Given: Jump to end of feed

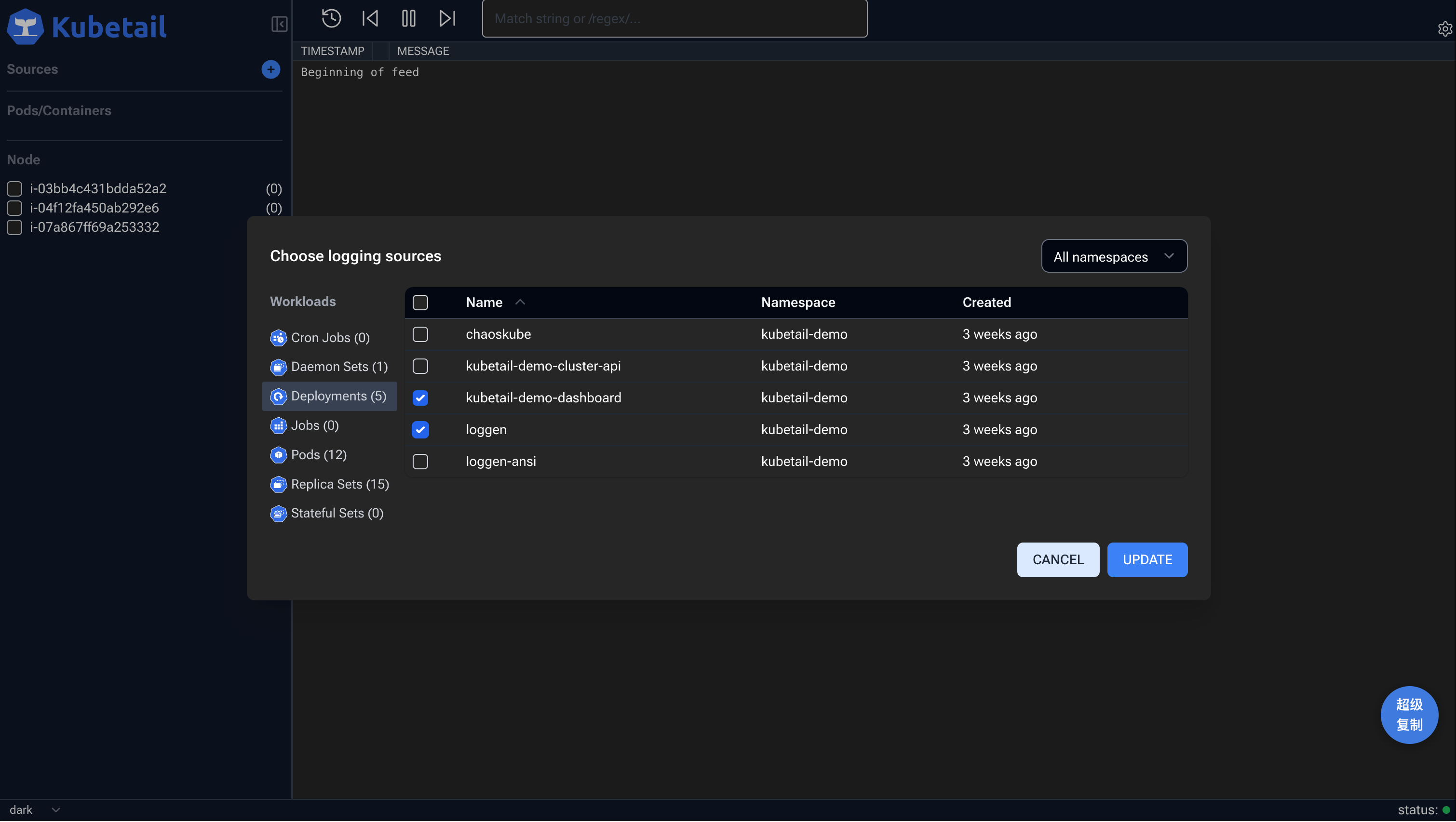Looking at the screenshot, I should tap(447, 18).
